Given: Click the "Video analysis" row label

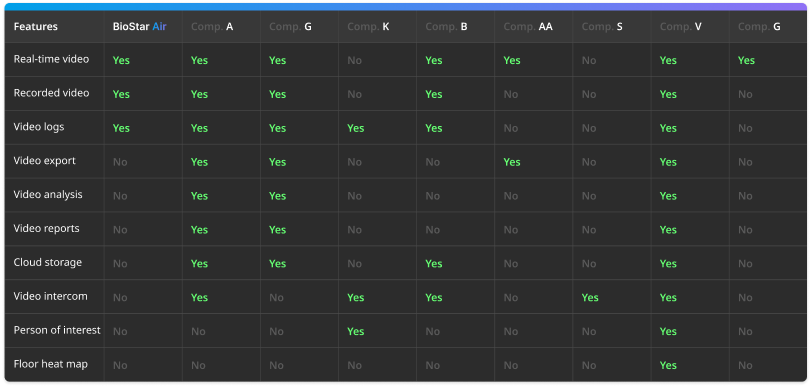Looking at the screenshot, I should (x=48, y=195).
